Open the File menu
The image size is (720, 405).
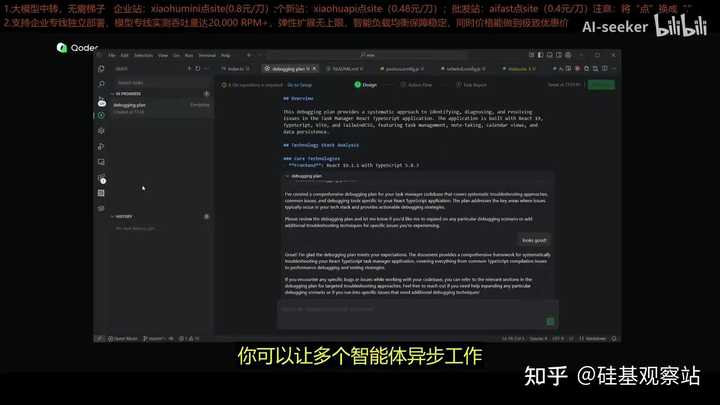coord(112,55)
